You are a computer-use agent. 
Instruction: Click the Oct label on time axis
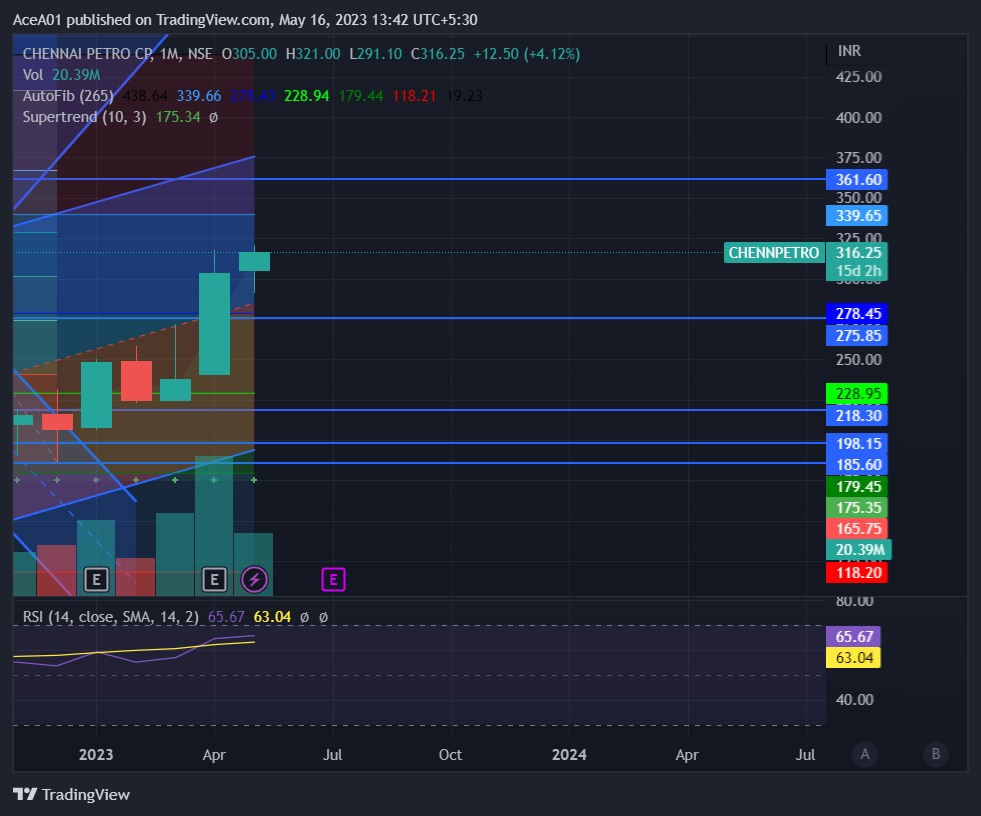tap(450, 755)
